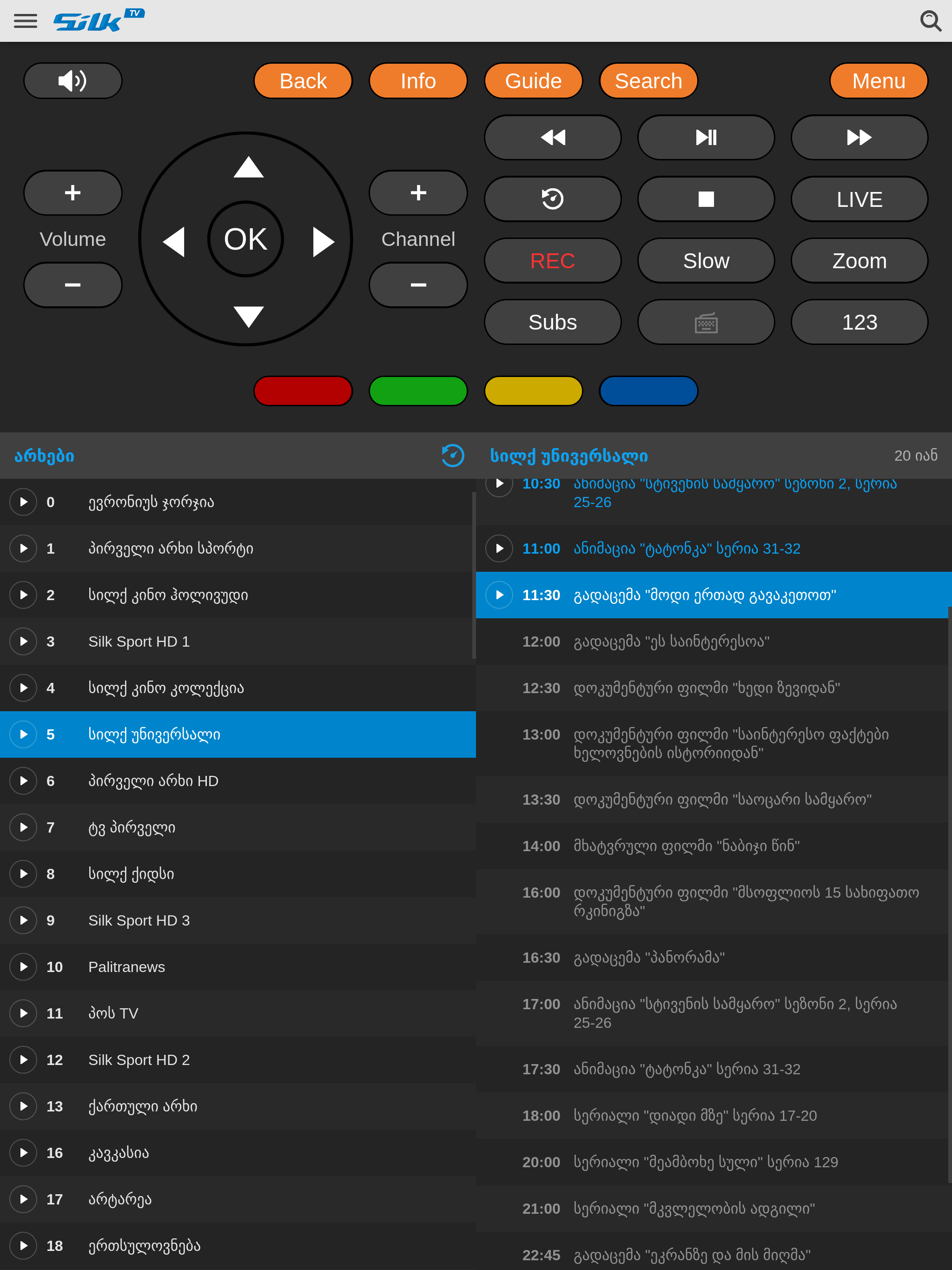Click the channel list scrollbar
The height and width of the screenshot is (1270, 952).
pos(474,575)
